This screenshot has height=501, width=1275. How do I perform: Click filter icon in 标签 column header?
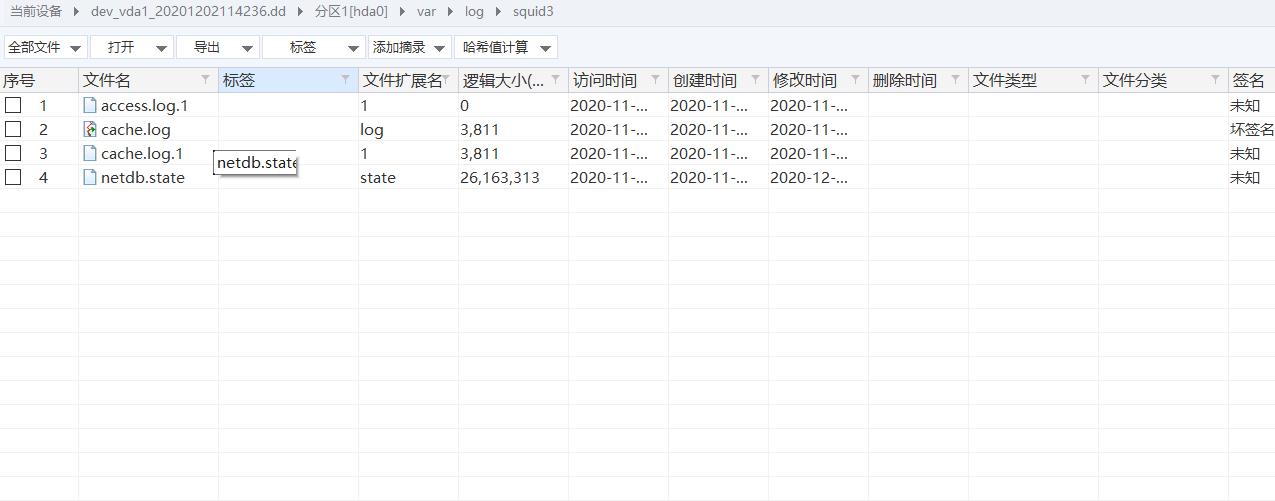pos(345,80)
